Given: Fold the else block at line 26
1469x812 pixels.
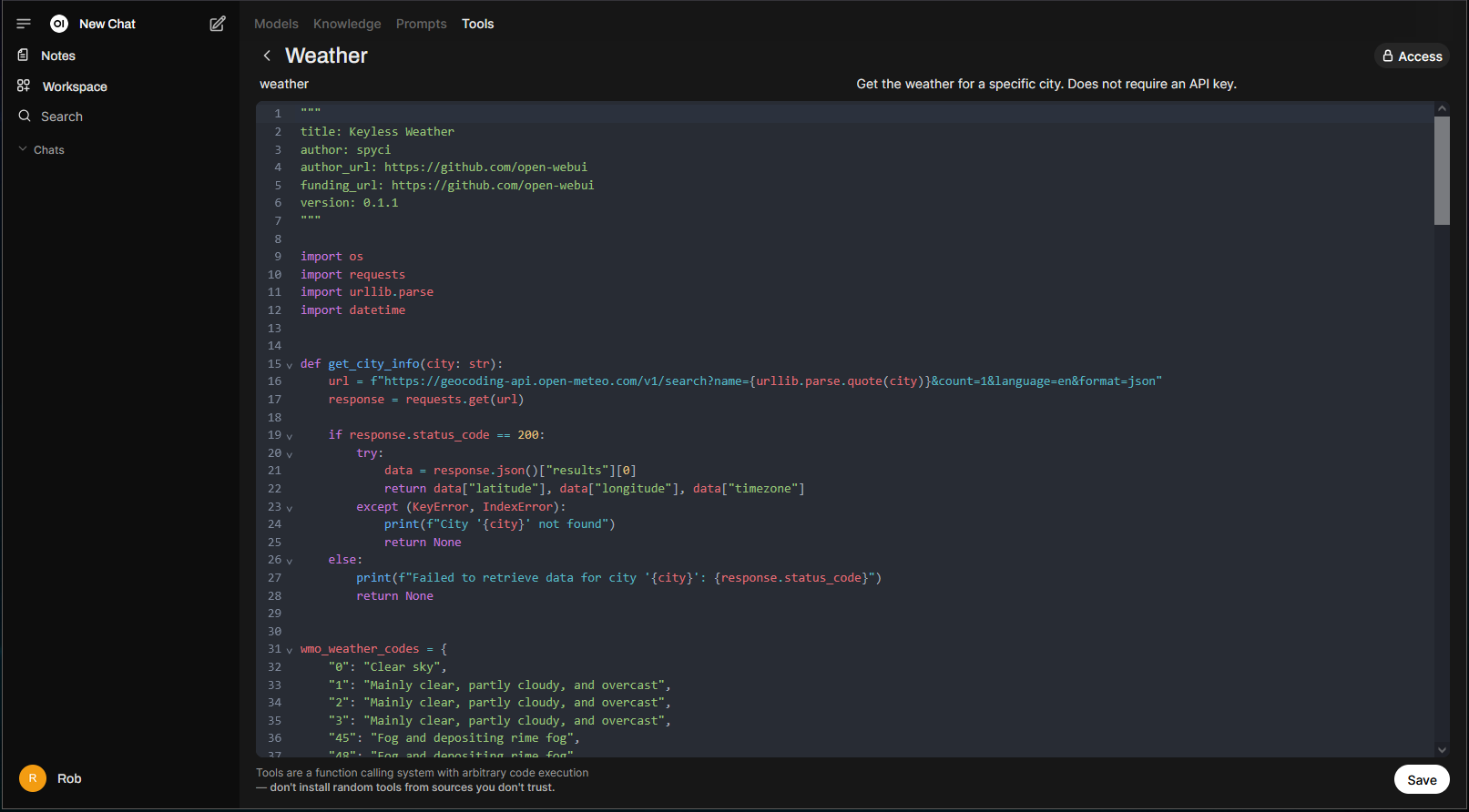Looking at the screenshot, I should point(290,561).
